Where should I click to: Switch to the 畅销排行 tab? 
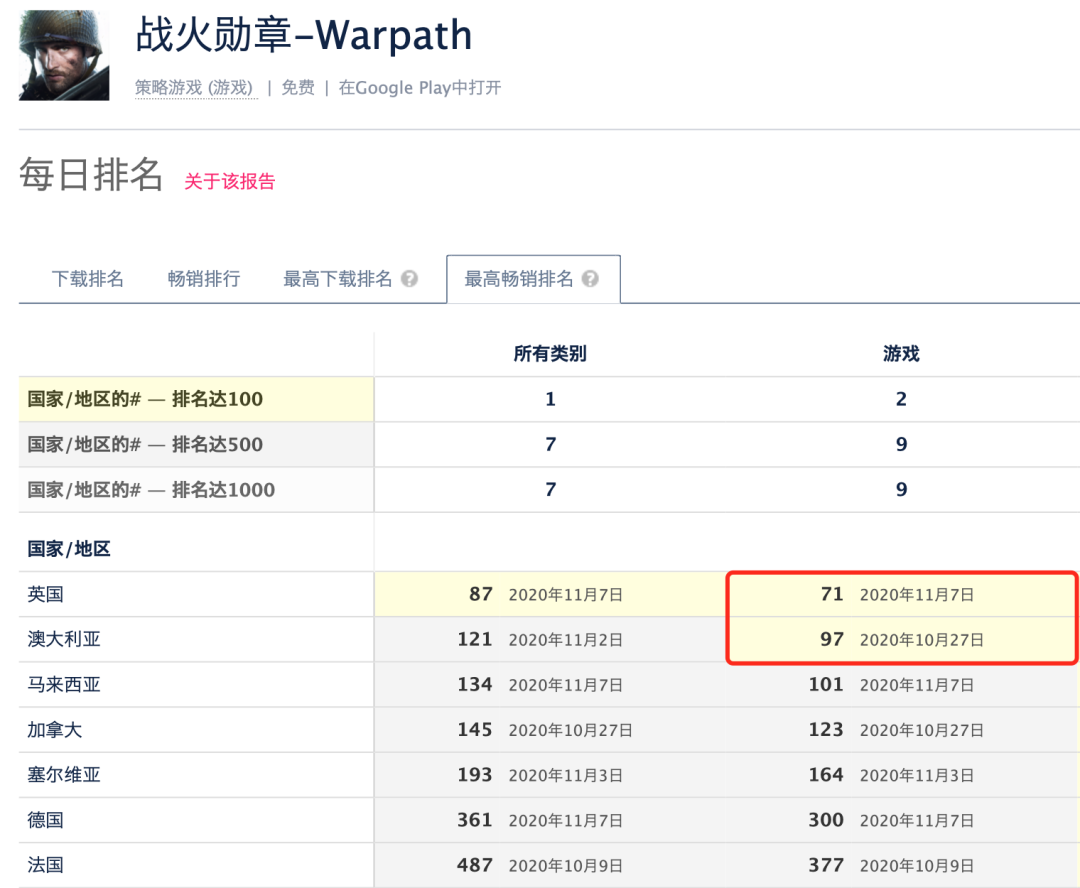204,279
